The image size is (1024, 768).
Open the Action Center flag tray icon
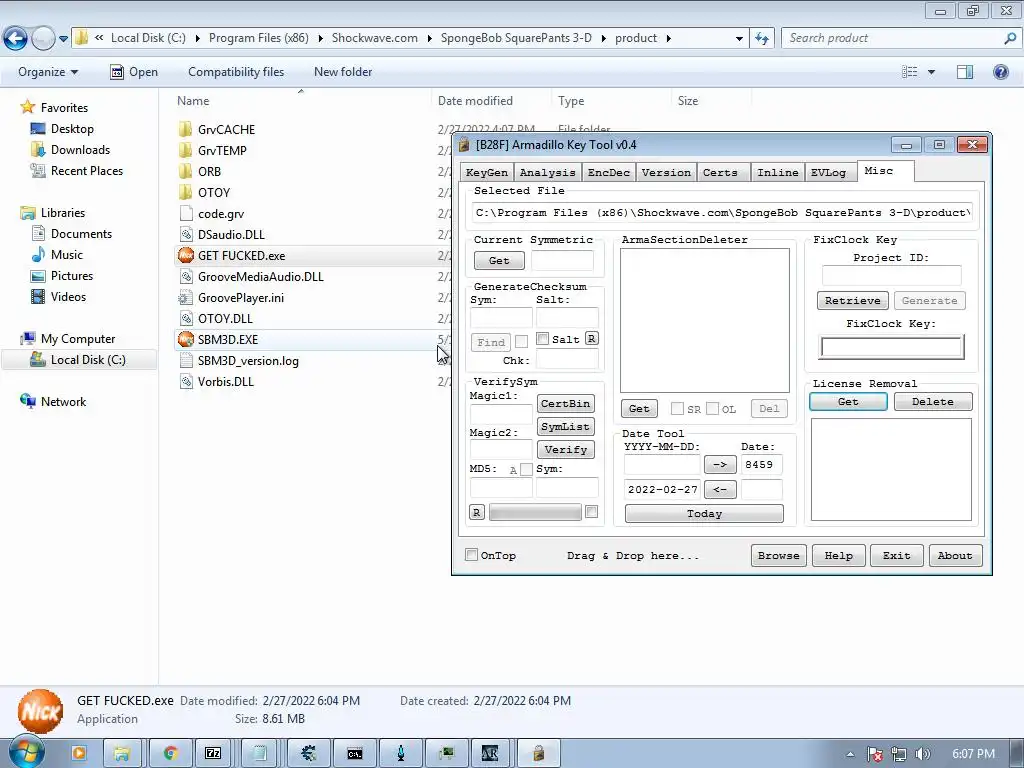click(874, 754)
